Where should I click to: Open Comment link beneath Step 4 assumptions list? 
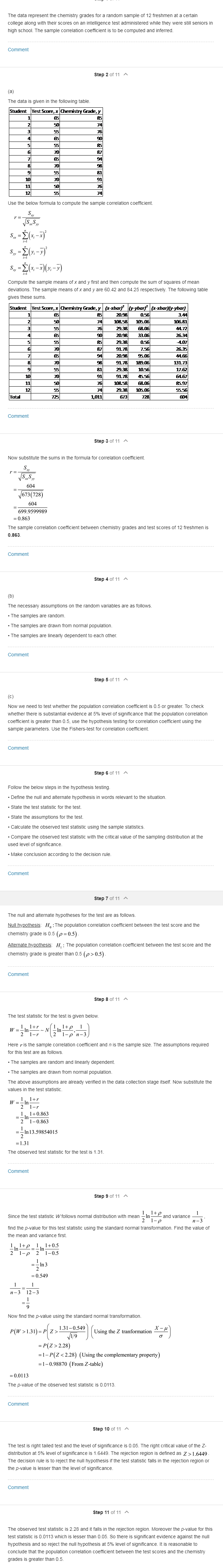coord(18,655)
